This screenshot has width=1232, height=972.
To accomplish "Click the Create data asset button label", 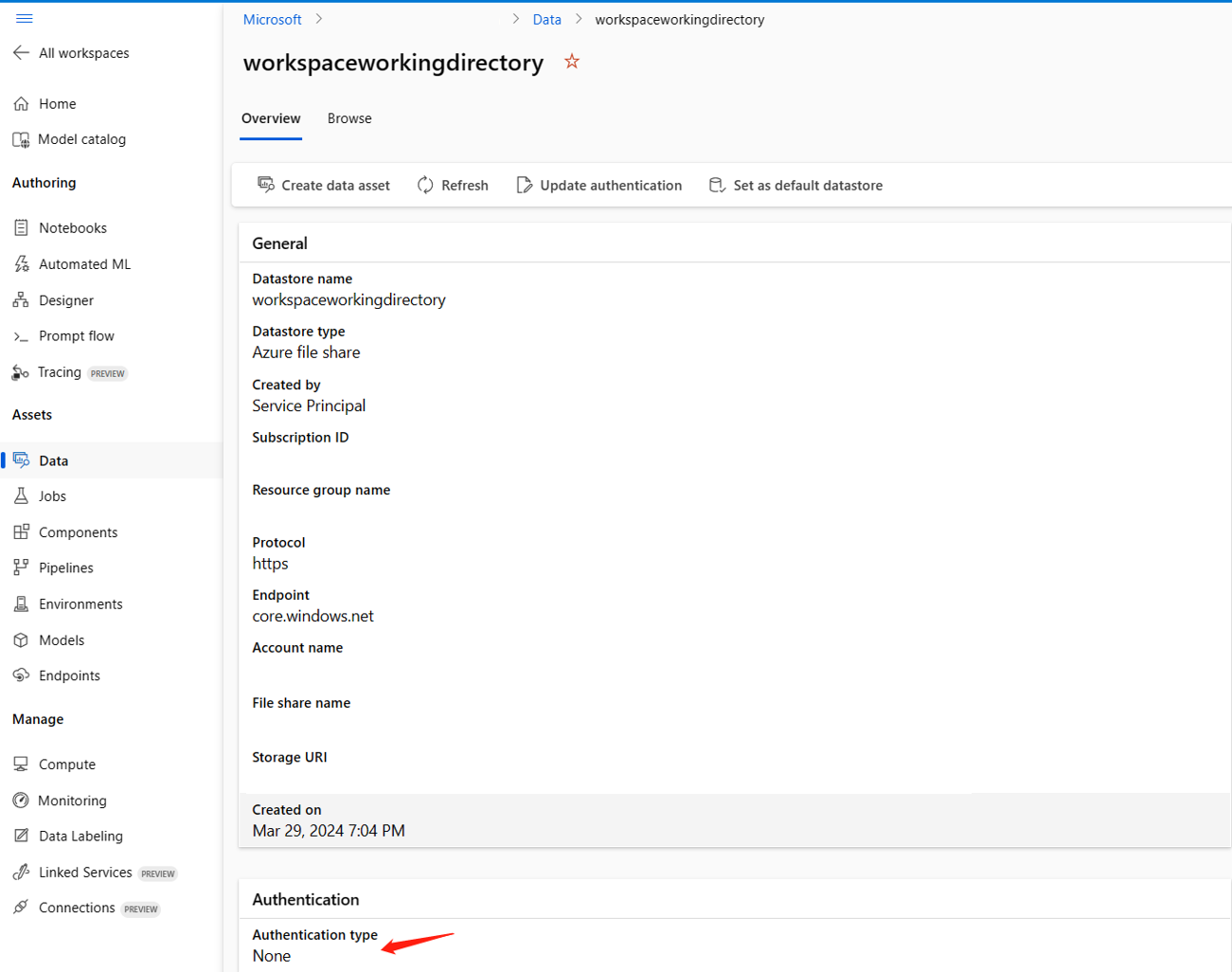I will pyautogui.click(x=336, y=186).
